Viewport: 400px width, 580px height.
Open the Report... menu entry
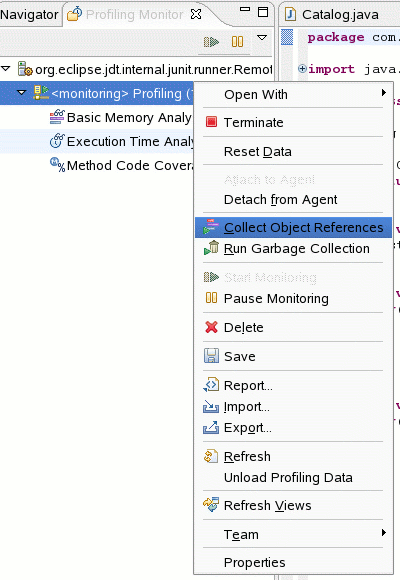[248, 385]
